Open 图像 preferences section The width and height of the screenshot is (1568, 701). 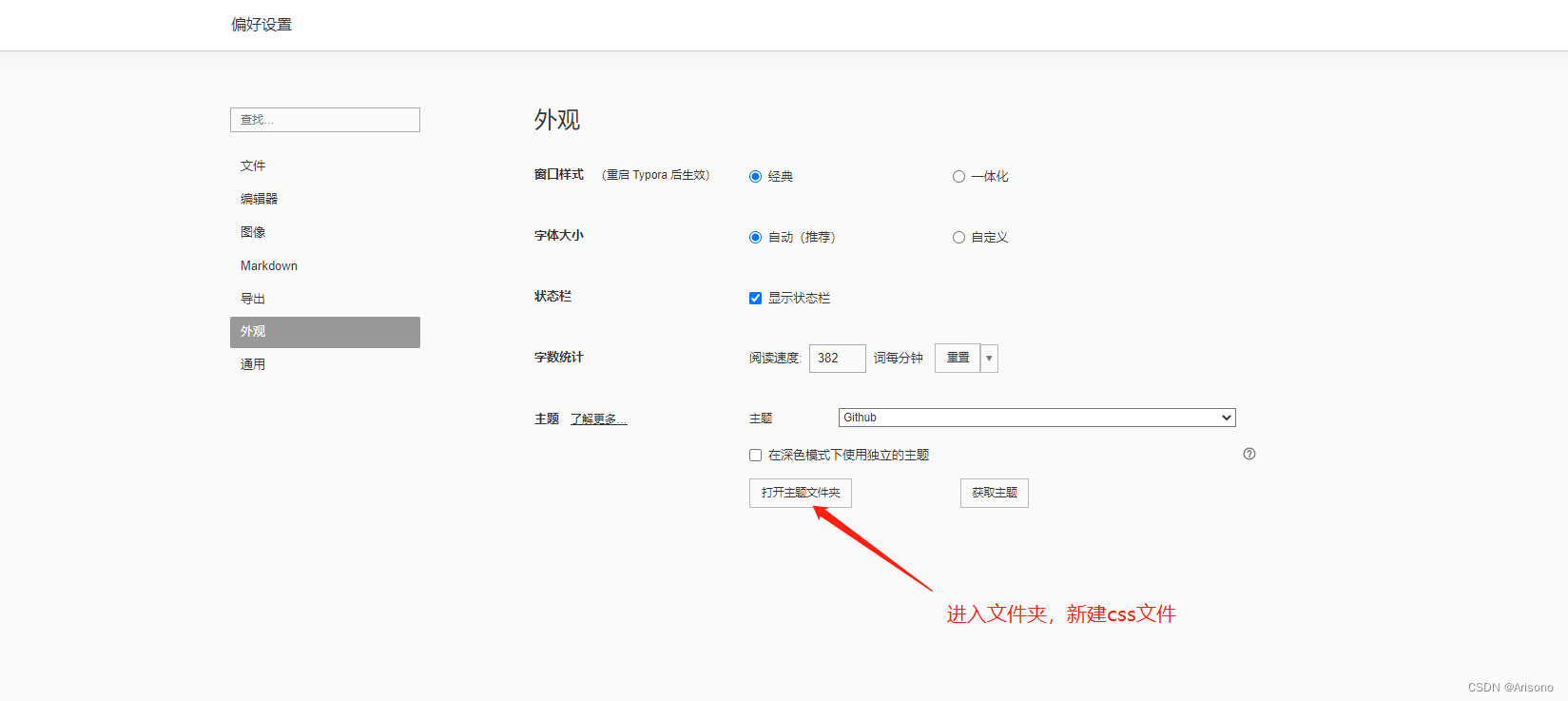click(325, 232)
